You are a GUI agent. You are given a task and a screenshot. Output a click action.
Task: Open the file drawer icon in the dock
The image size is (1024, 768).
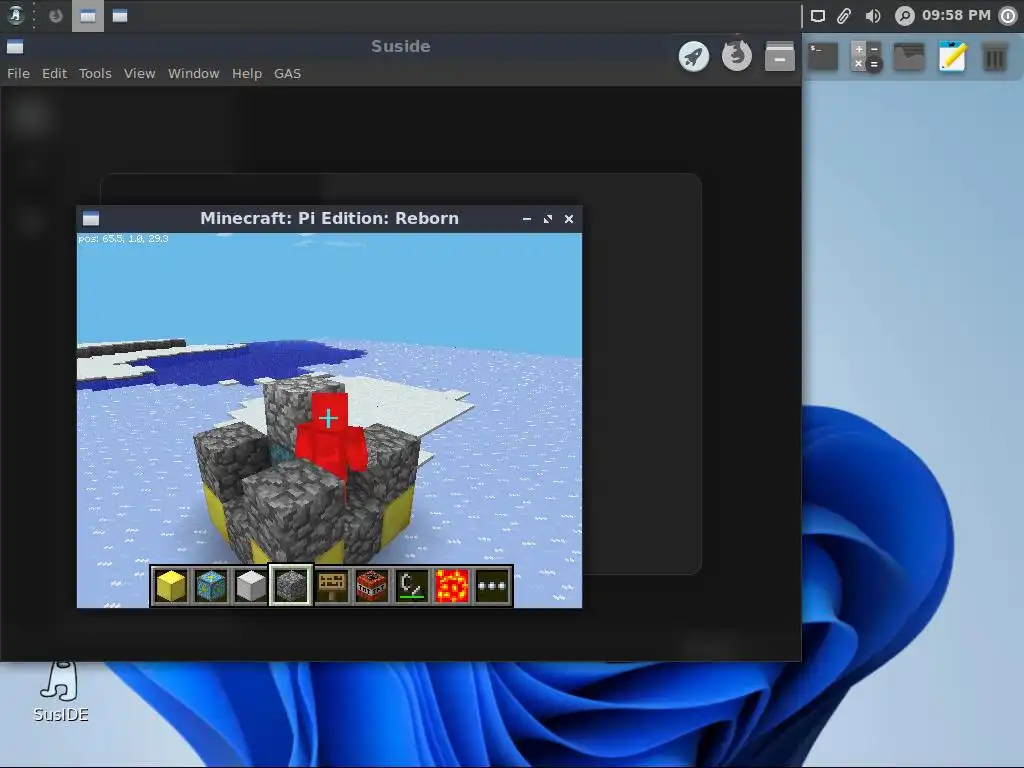780,57
